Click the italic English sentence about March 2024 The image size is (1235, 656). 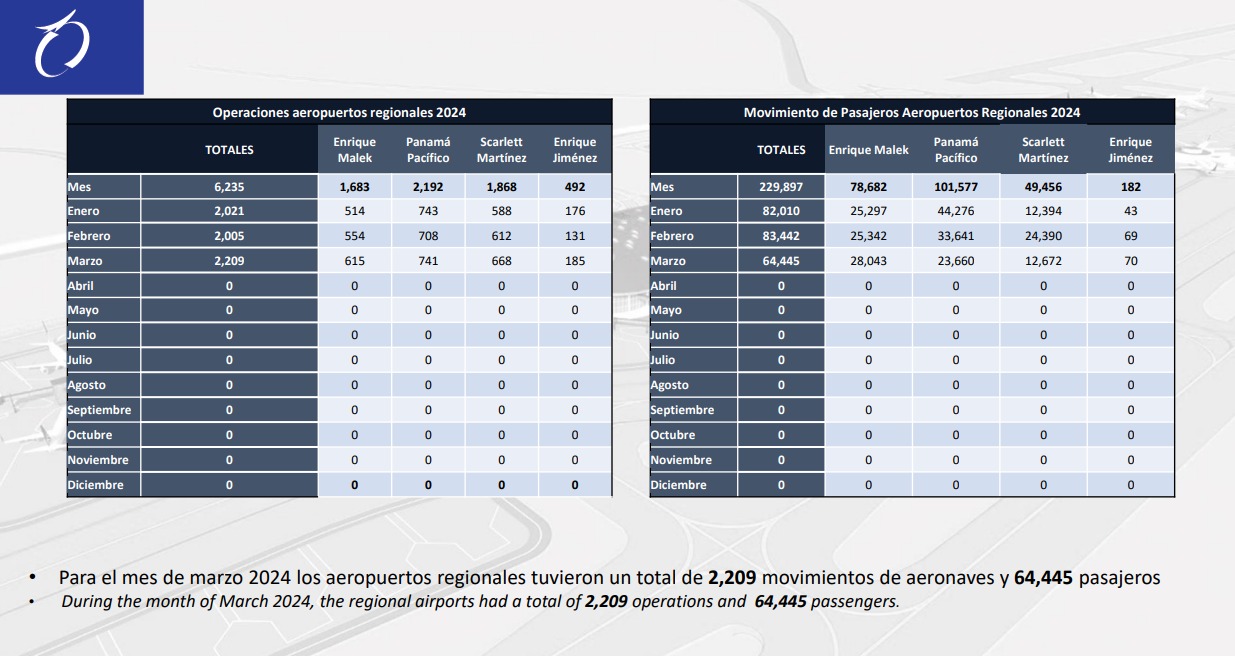480,602
